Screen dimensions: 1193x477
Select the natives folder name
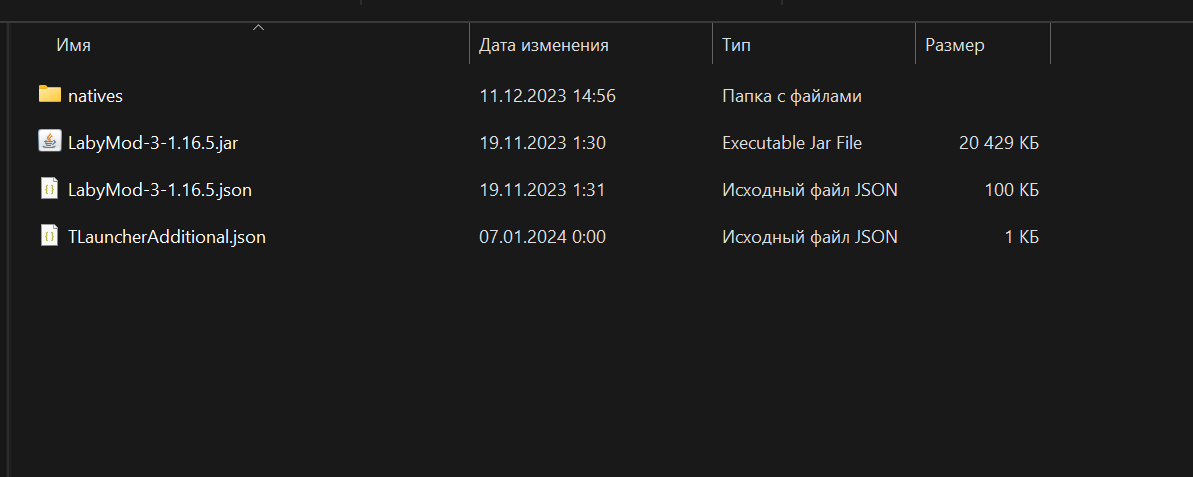click(x=95, y=96)
